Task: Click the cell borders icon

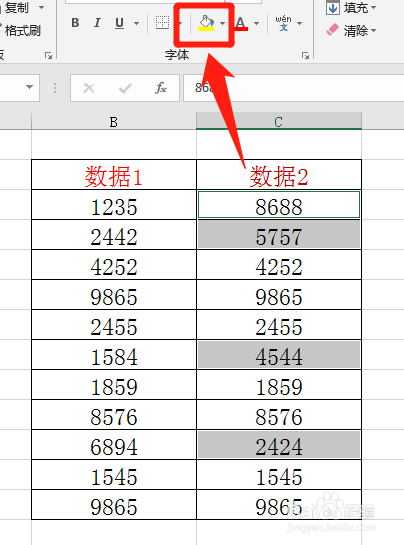Action: (162, 23)
